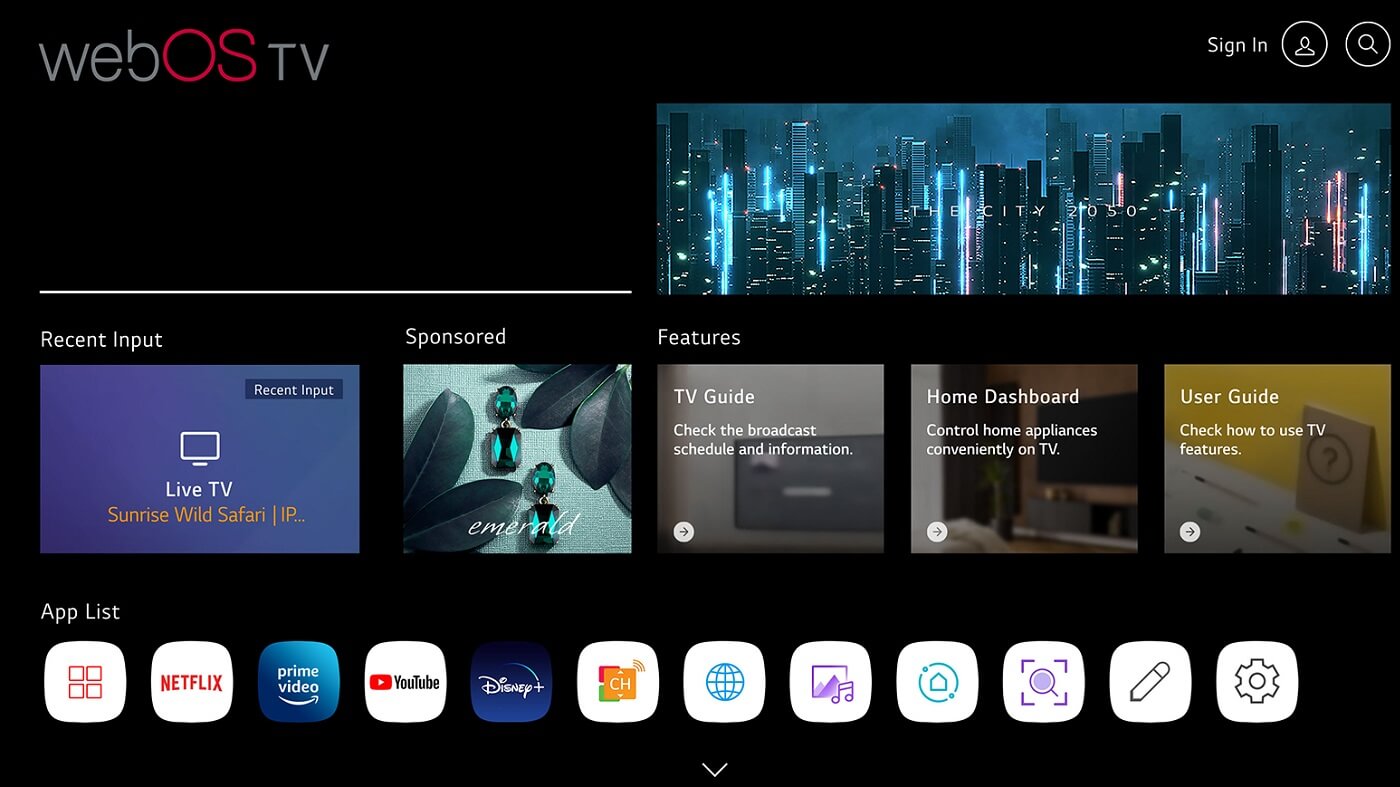Image resolution: width=1400 pixels, height=787 pixels.
Task: Open the account profile icon
Action: tap(1304, 45)
